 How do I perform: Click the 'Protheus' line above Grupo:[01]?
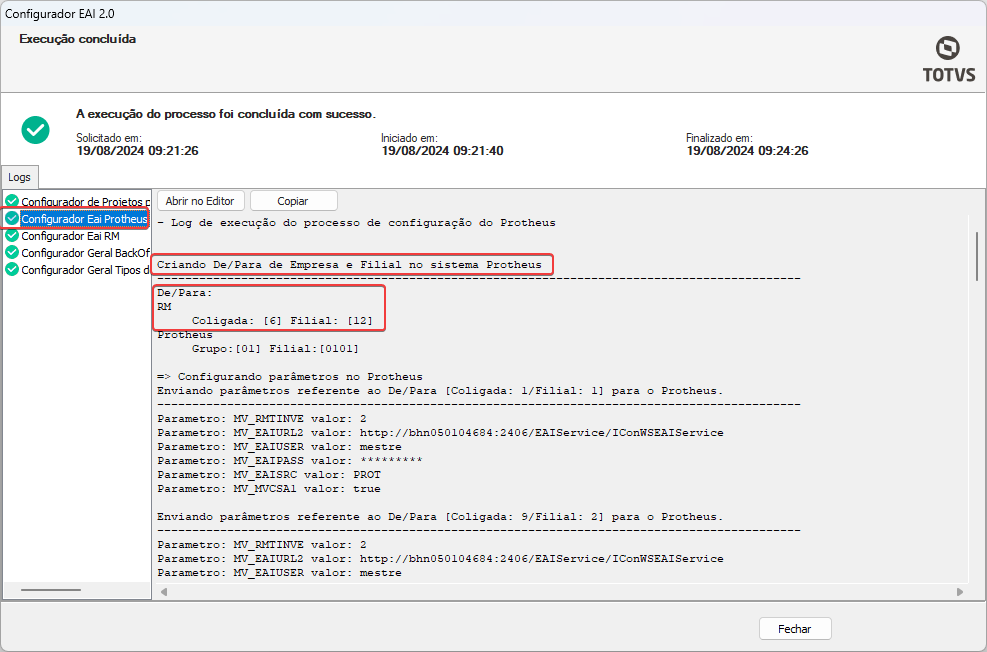pos(185,335)
